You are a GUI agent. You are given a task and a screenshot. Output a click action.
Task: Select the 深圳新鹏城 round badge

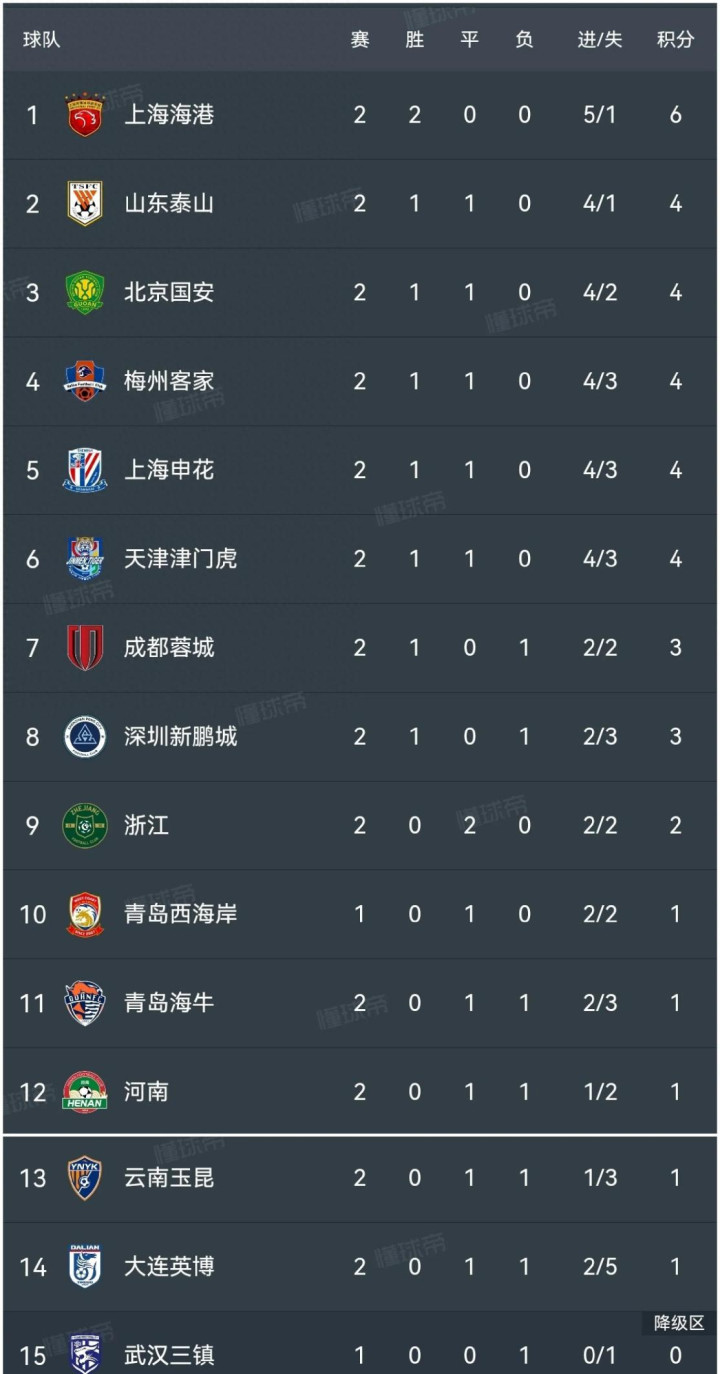point(85,737)
